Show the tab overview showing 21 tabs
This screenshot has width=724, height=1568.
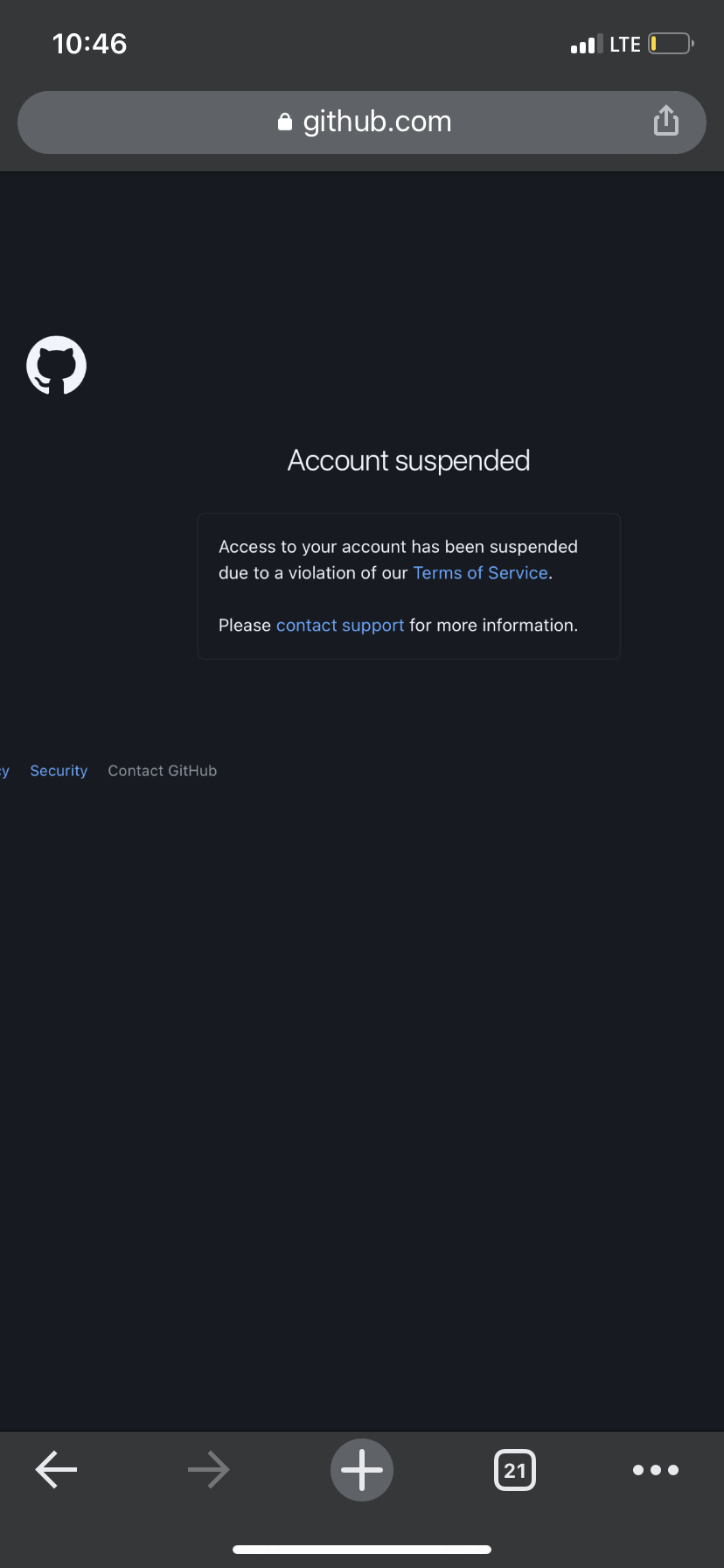click(x=514, y=1469)
